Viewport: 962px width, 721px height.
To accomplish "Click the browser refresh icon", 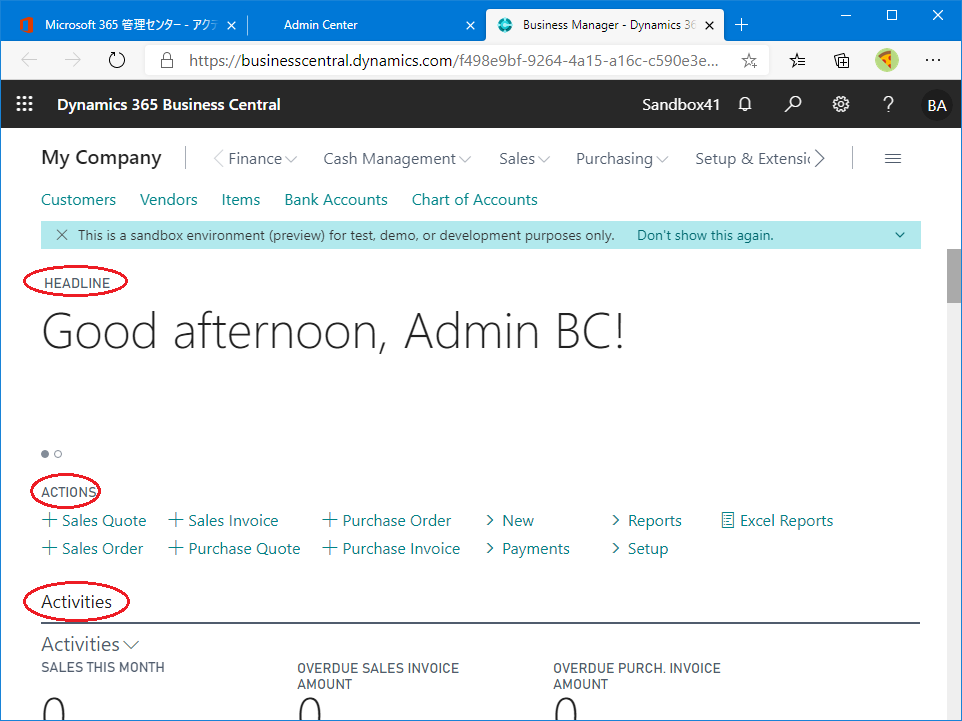I will point(117,60).
